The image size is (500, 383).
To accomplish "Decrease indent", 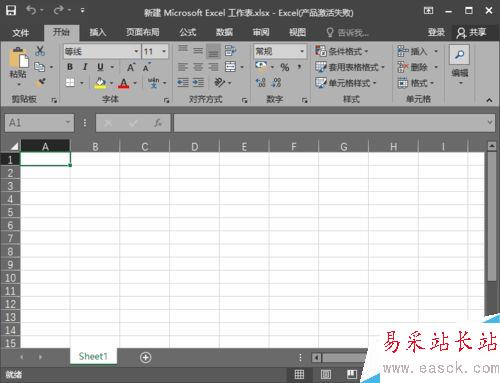I will click(183, 82).
